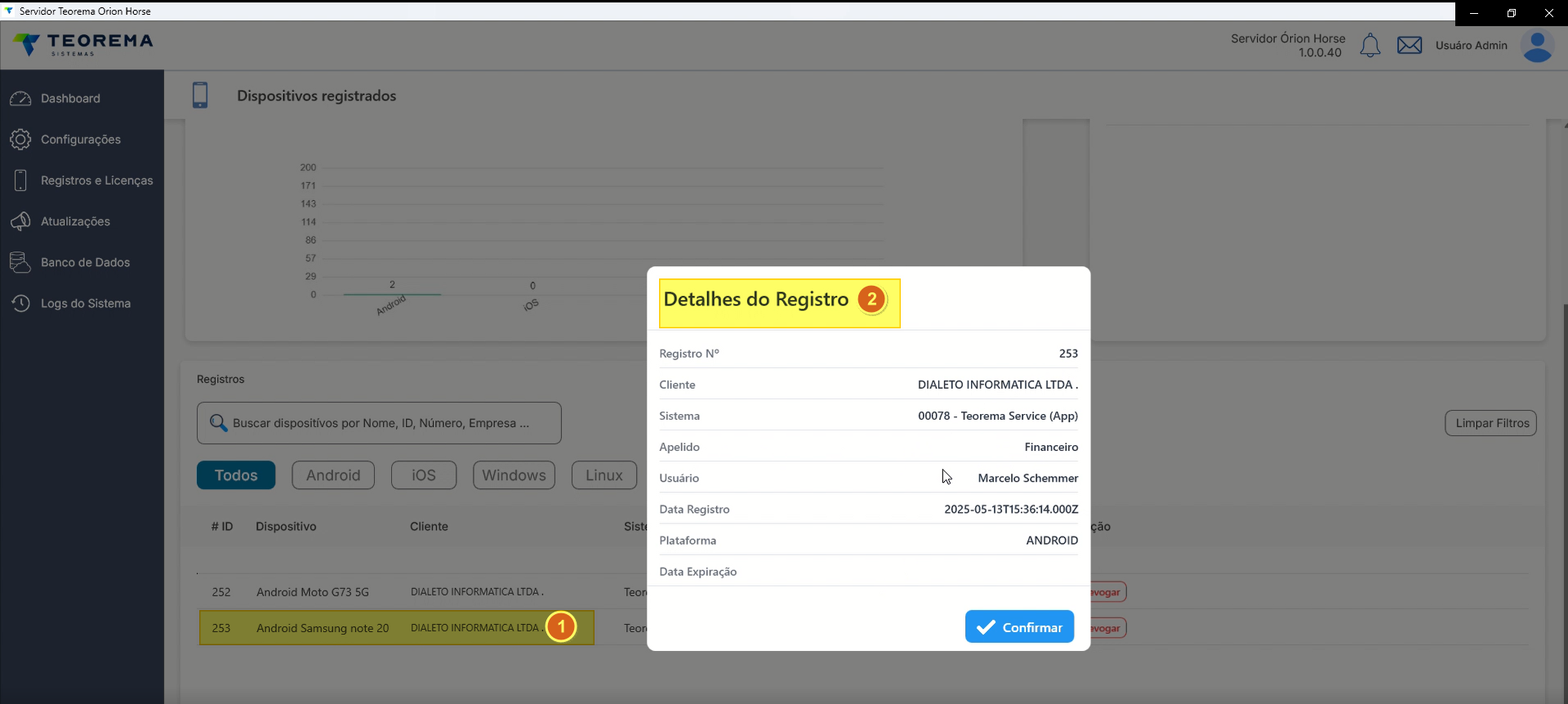
Task: Click the Plataforma value ANDROID
Action: click(1052, 540)
